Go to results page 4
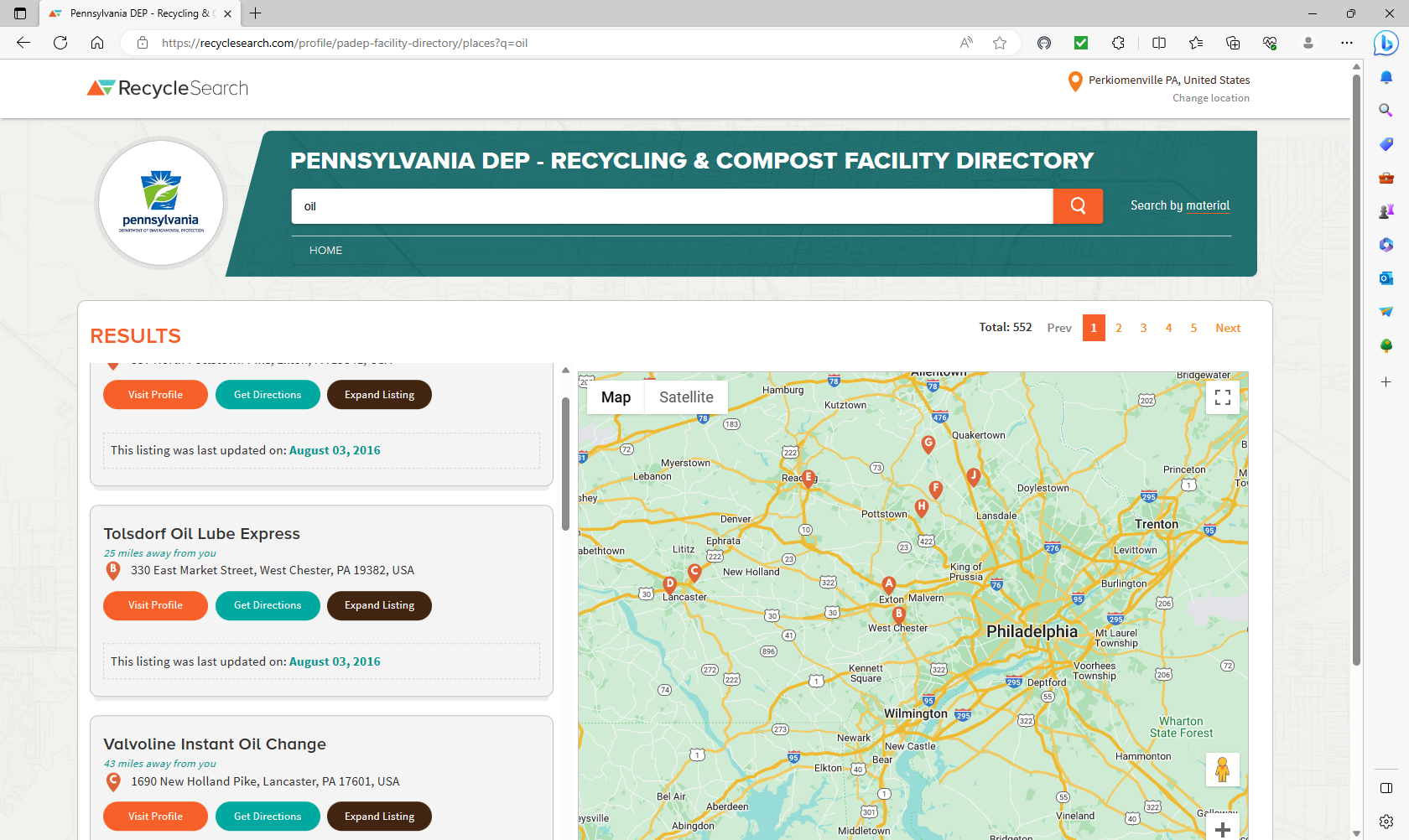 [x=1168, y=328]
